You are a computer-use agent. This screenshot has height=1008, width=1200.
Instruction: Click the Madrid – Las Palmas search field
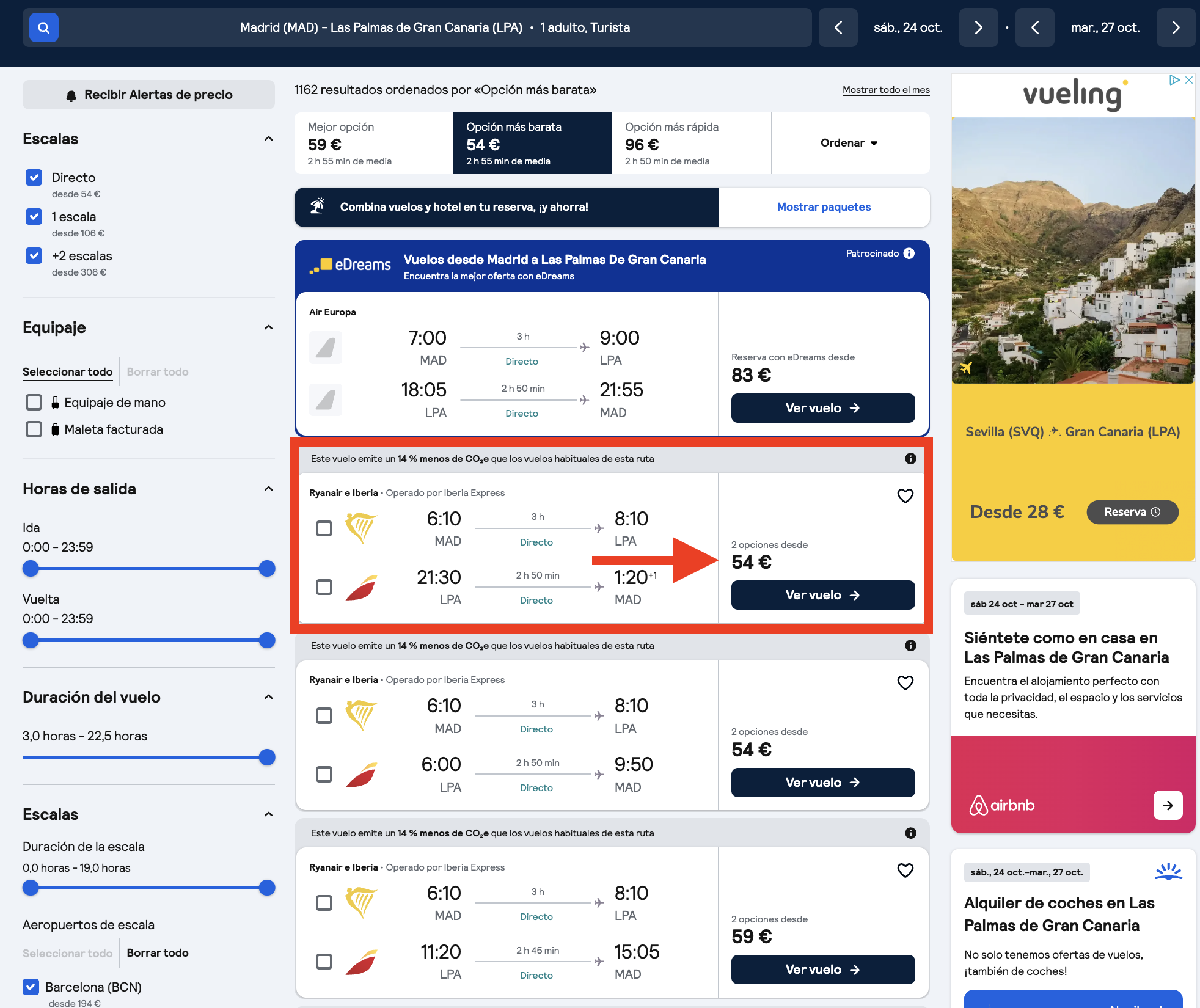click(417, 27)
